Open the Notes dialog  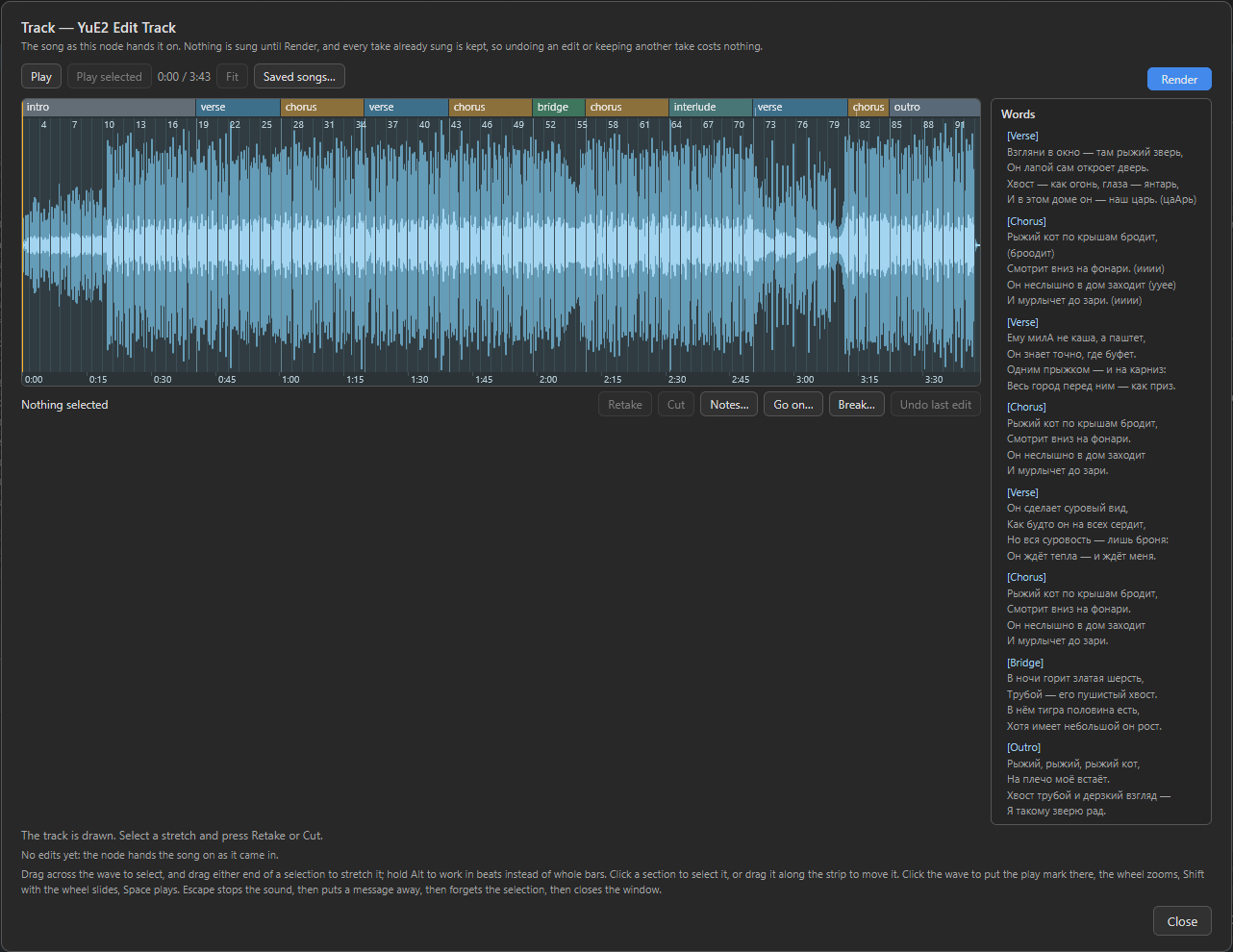coord(729,405)
